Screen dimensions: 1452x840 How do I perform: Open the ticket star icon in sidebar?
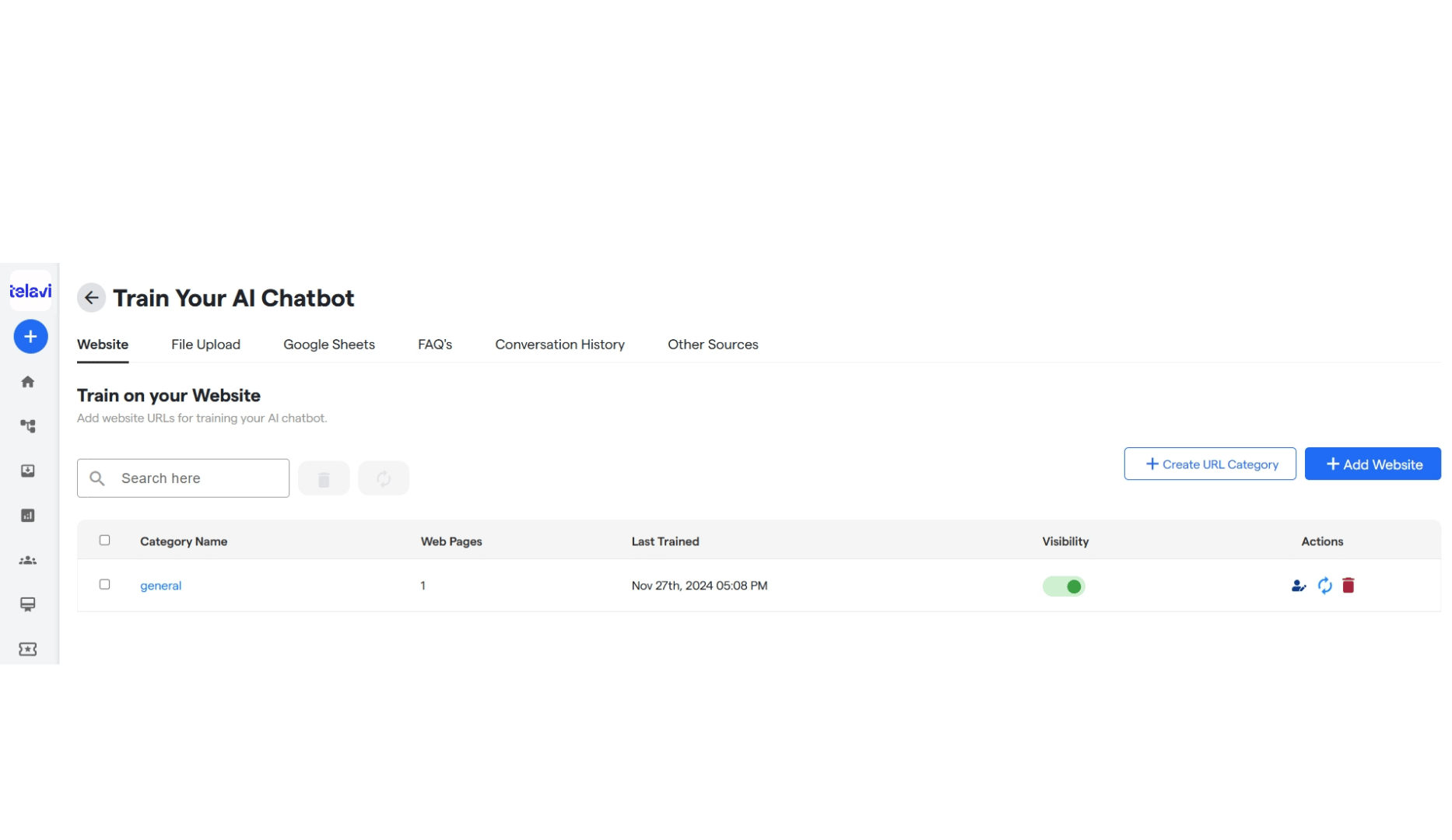pyautogui.click(x=28, y=649)
